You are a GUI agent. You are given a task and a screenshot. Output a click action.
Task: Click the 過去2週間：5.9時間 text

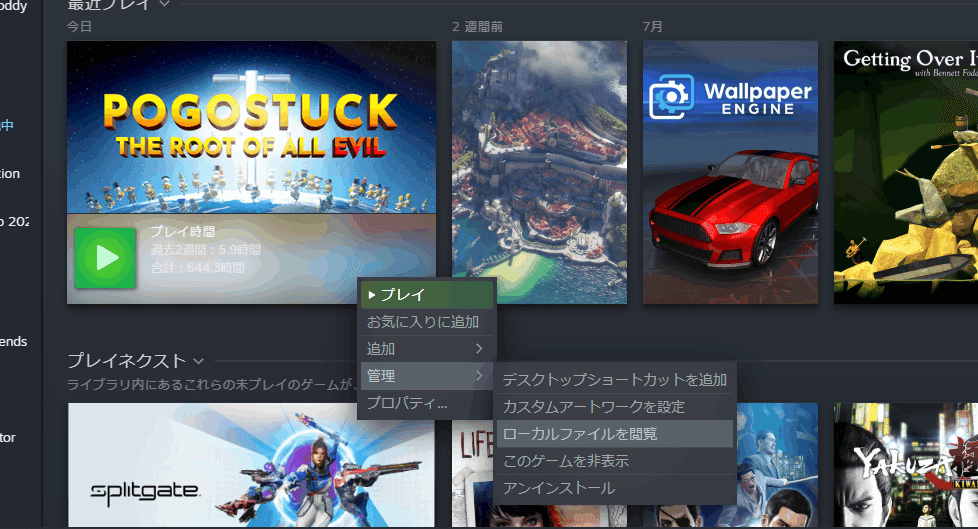(205, 250)
